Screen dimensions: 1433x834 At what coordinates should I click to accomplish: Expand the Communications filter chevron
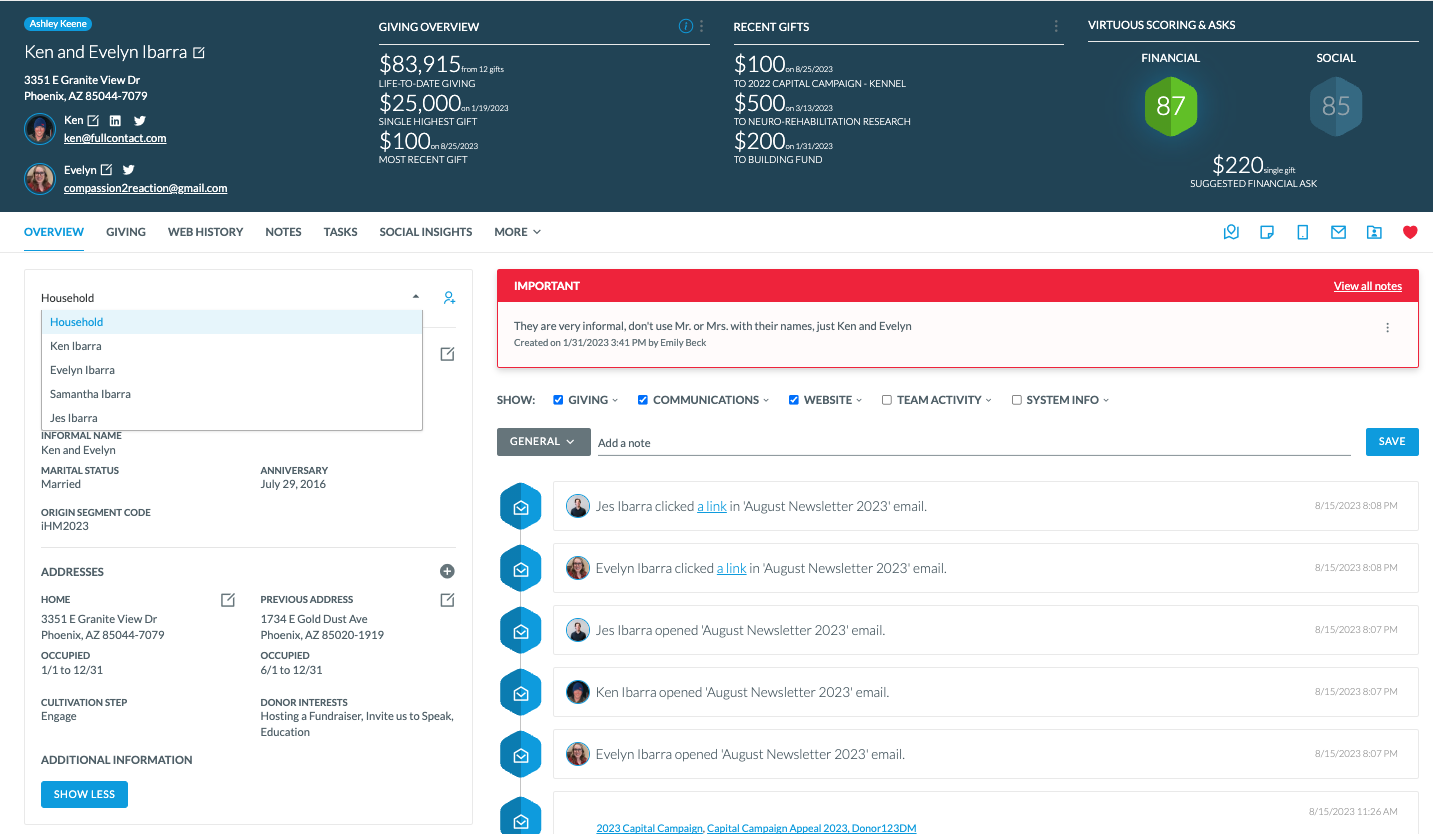pos(766,400)
